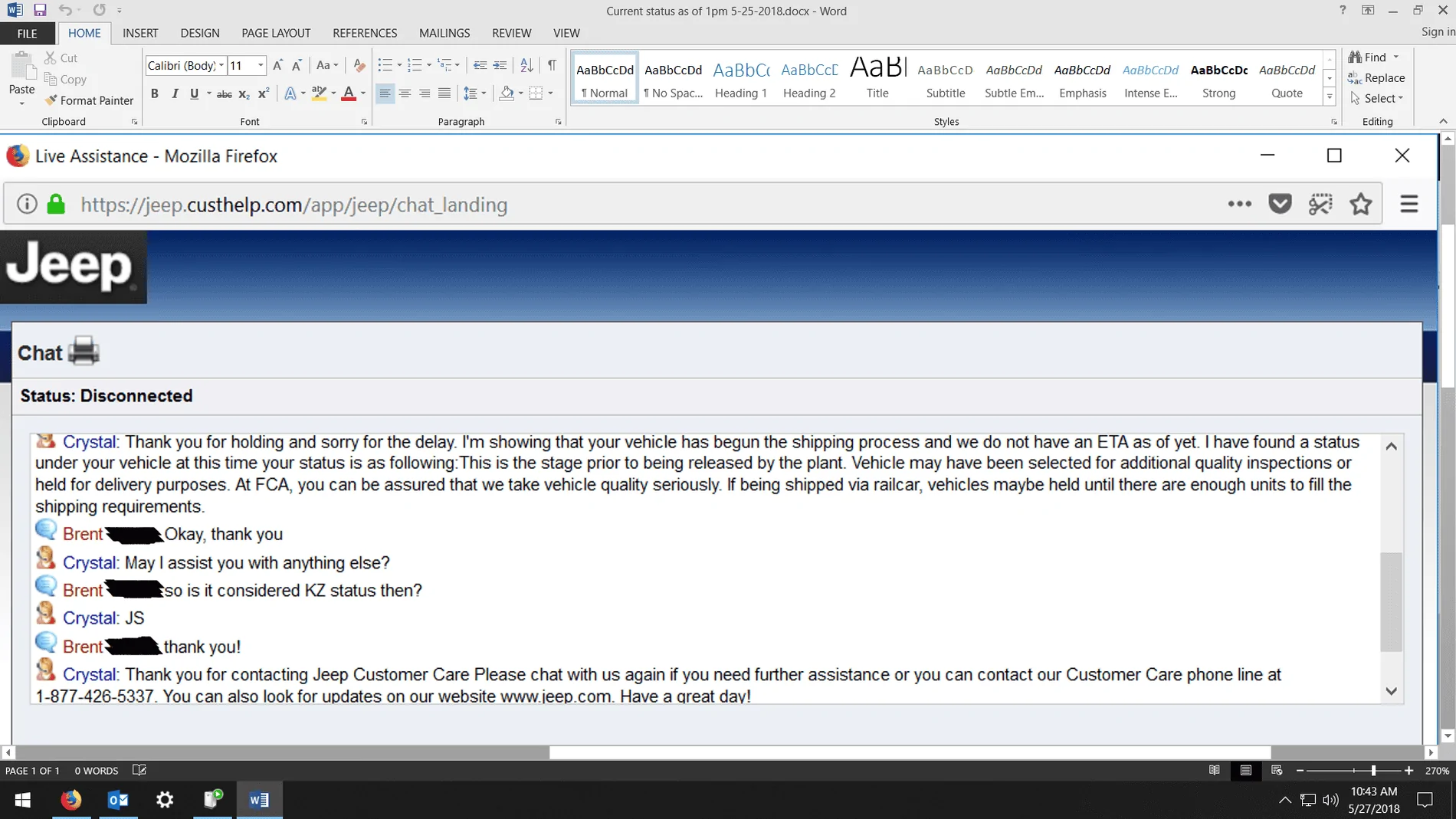Switch to the MAILINGS tab
The image size is (1456, 819).
point(444,33)
